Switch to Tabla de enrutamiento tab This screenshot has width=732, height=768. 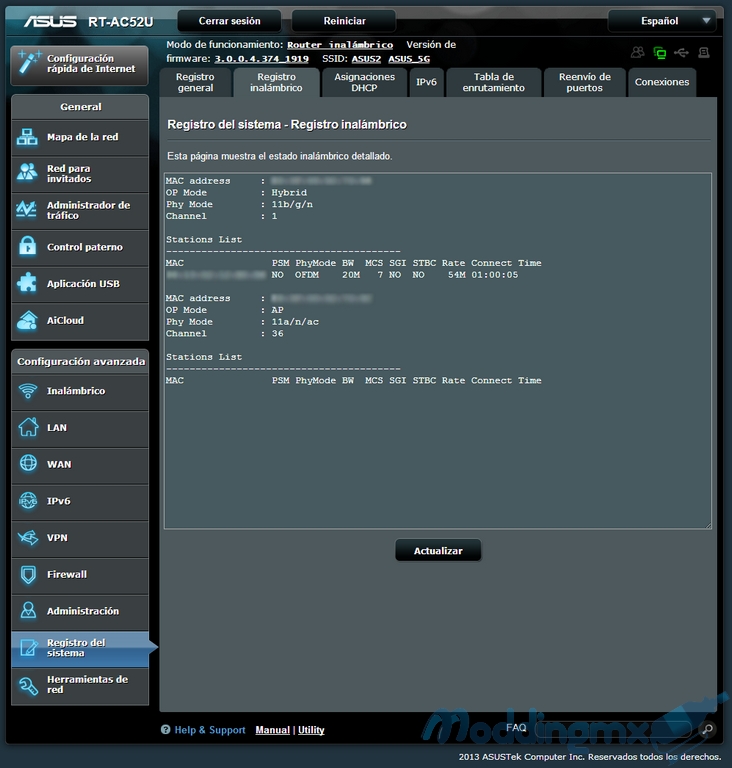493,82
